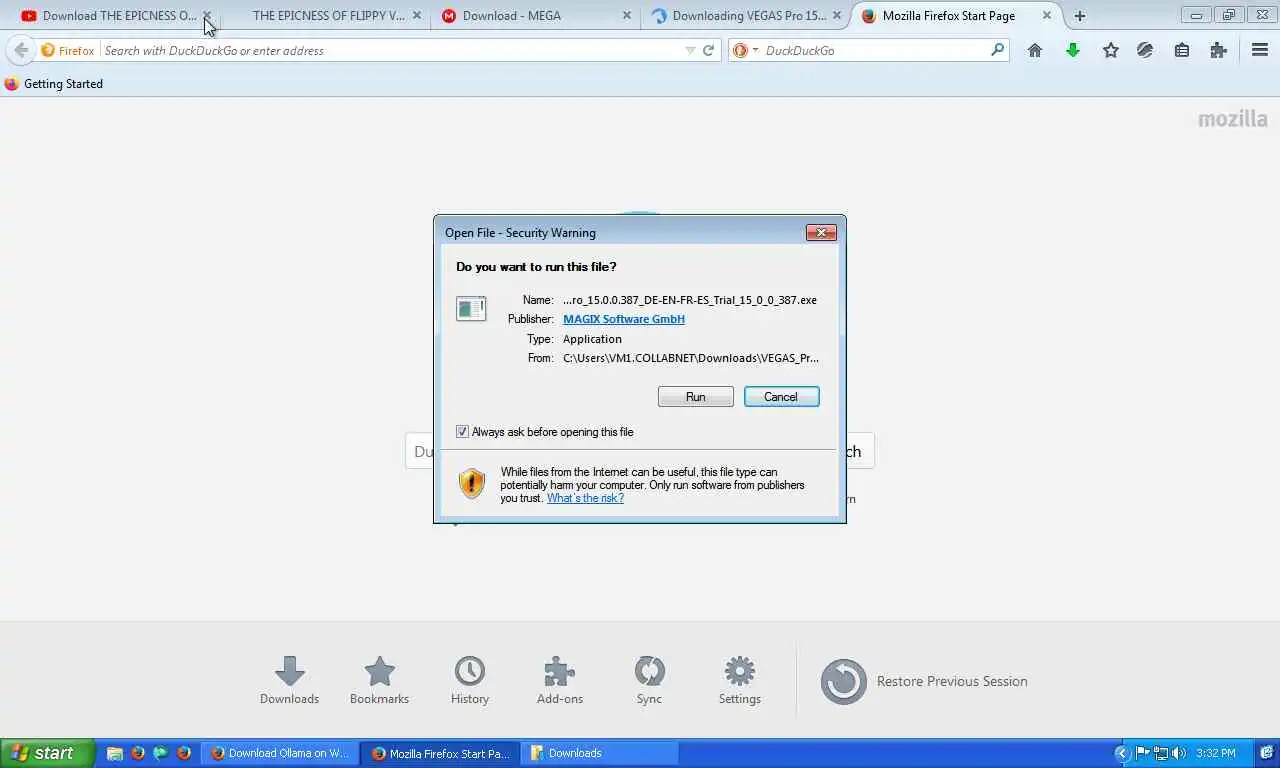Click the green chat quick launch icon

point(161,753)
